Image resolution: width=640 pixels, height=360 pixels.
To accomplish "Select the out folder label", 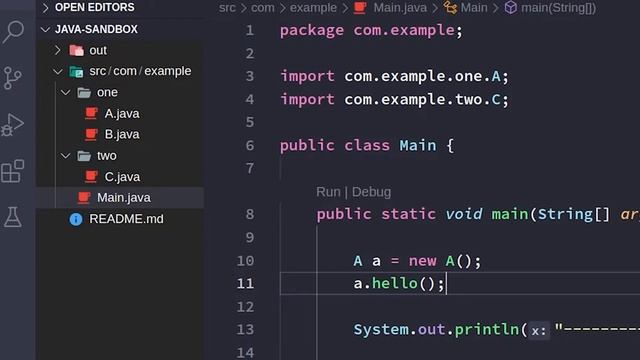I will [98, 50].
